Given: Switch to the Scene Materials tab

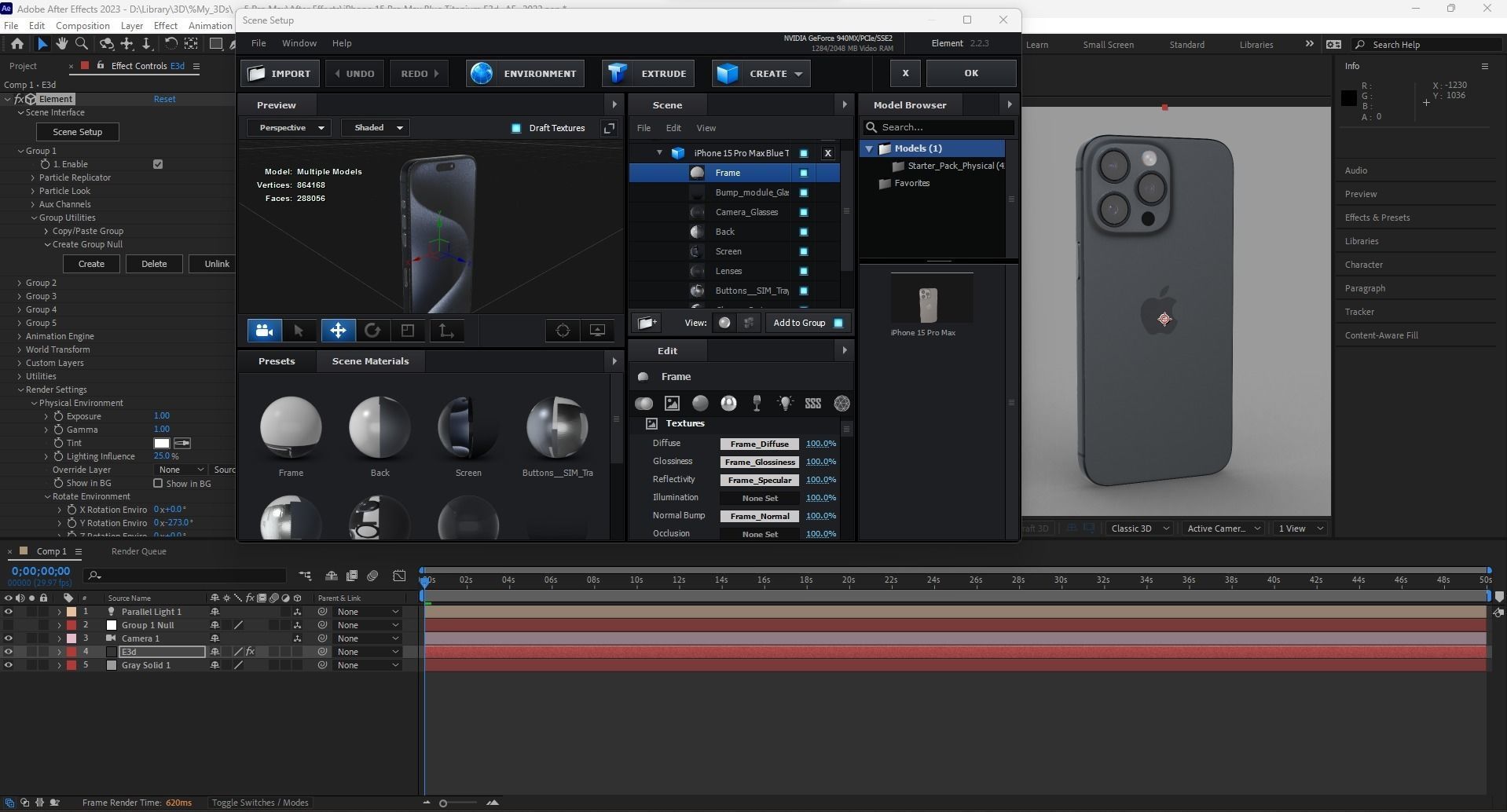Looking at the screenshot, I should tap(371, 361).
